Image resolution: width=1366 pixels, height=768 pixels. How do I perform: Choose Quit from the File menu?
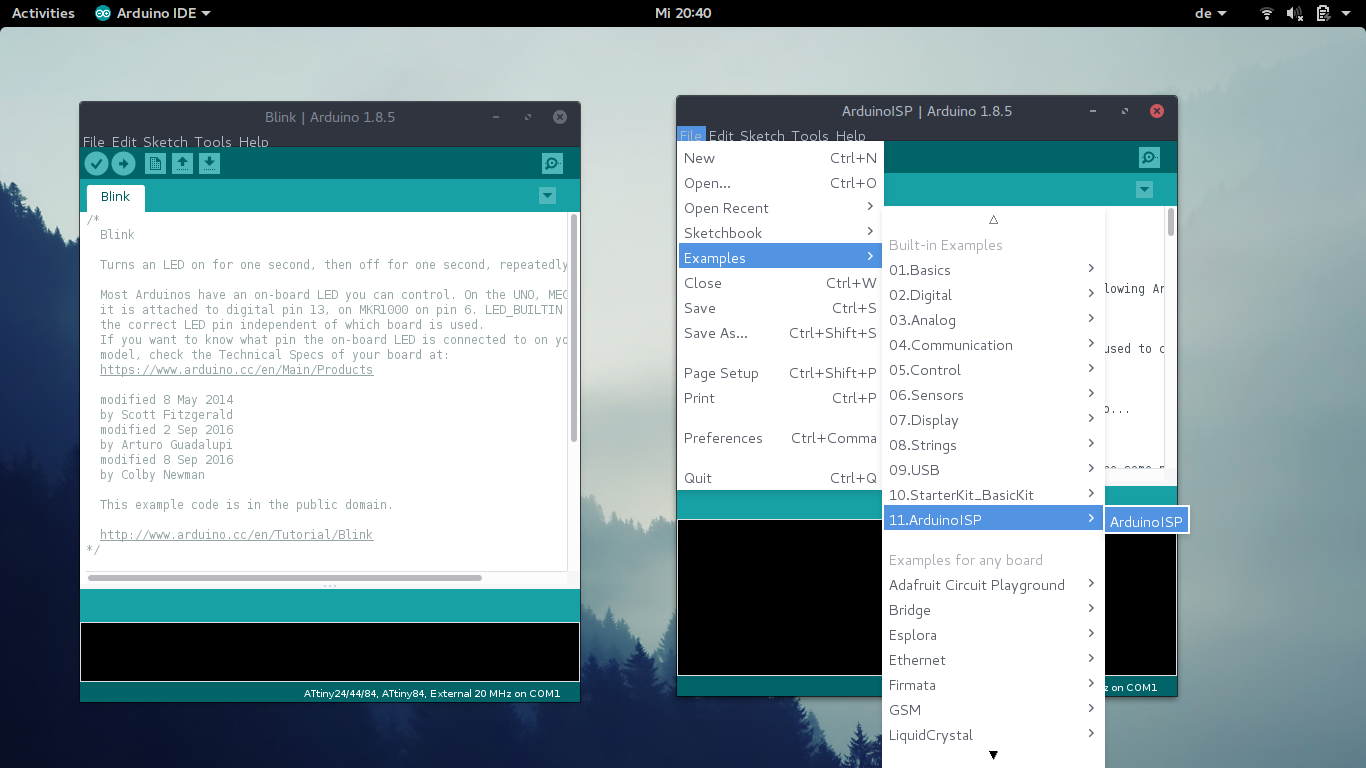780,478
